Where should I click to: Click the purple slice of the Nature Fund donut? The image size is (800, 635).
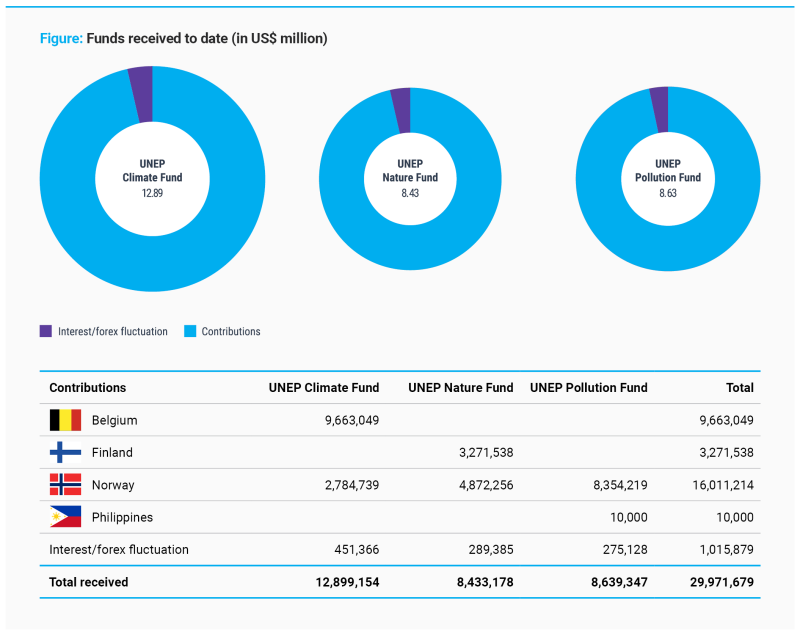pos(402,110)
